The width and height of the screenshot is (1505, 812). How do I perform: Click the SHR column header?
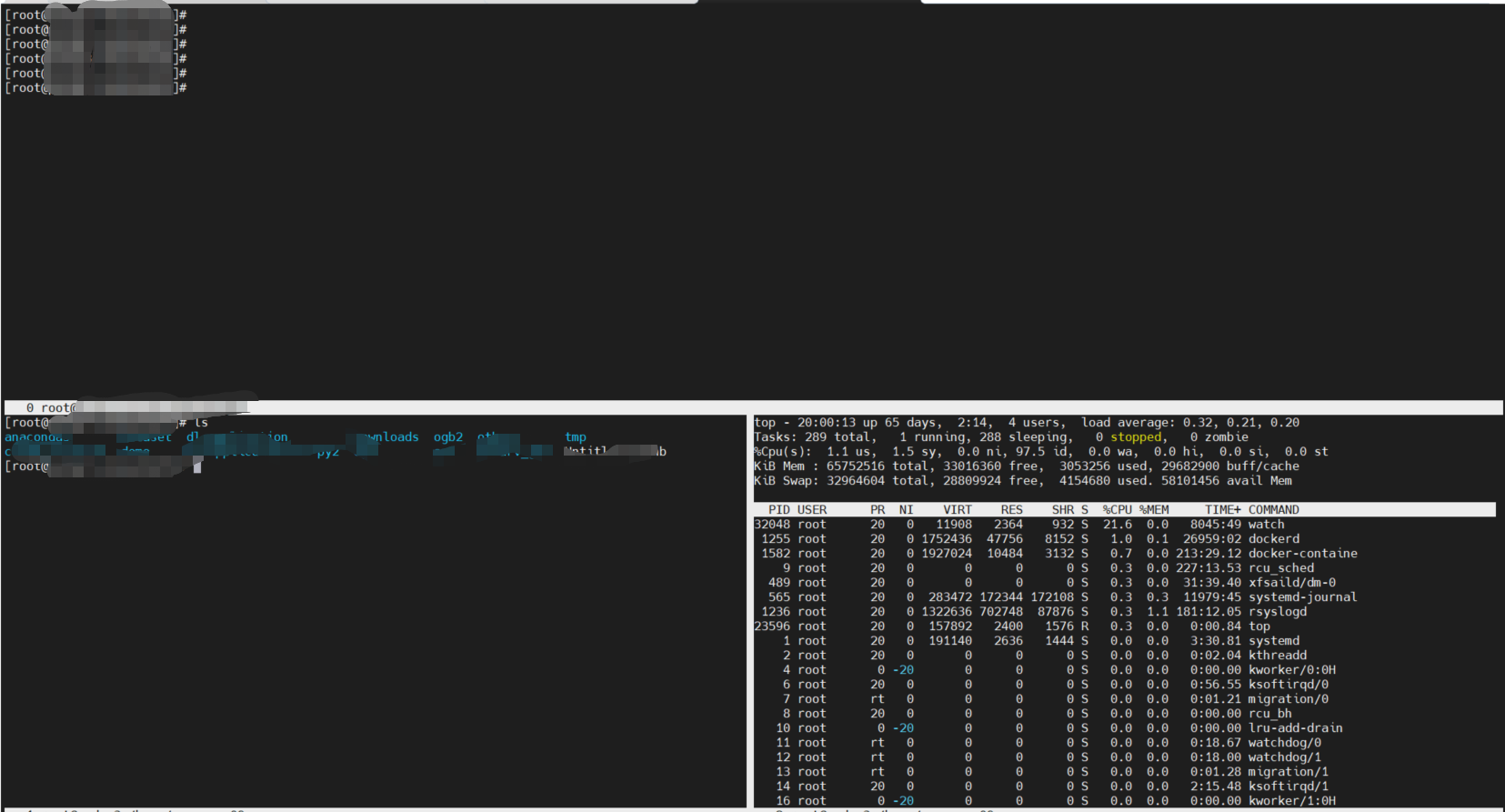[1063, 510]
